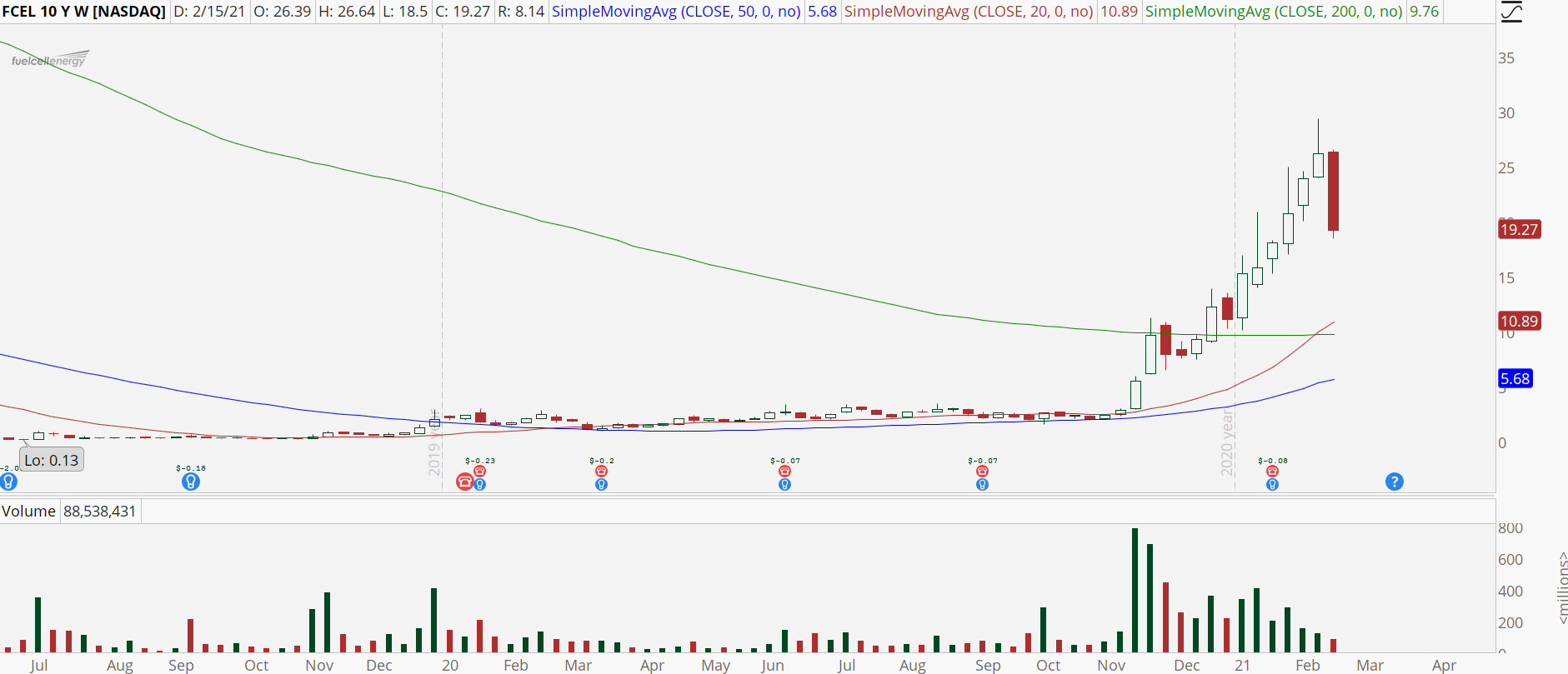Click the red phone icon under September's $-0.07
1568x674 pixels.
tap(983, 472)
